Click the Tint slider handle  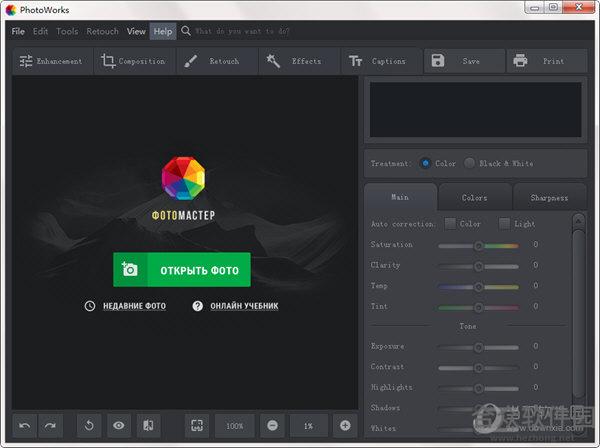[x=478, y=307]
